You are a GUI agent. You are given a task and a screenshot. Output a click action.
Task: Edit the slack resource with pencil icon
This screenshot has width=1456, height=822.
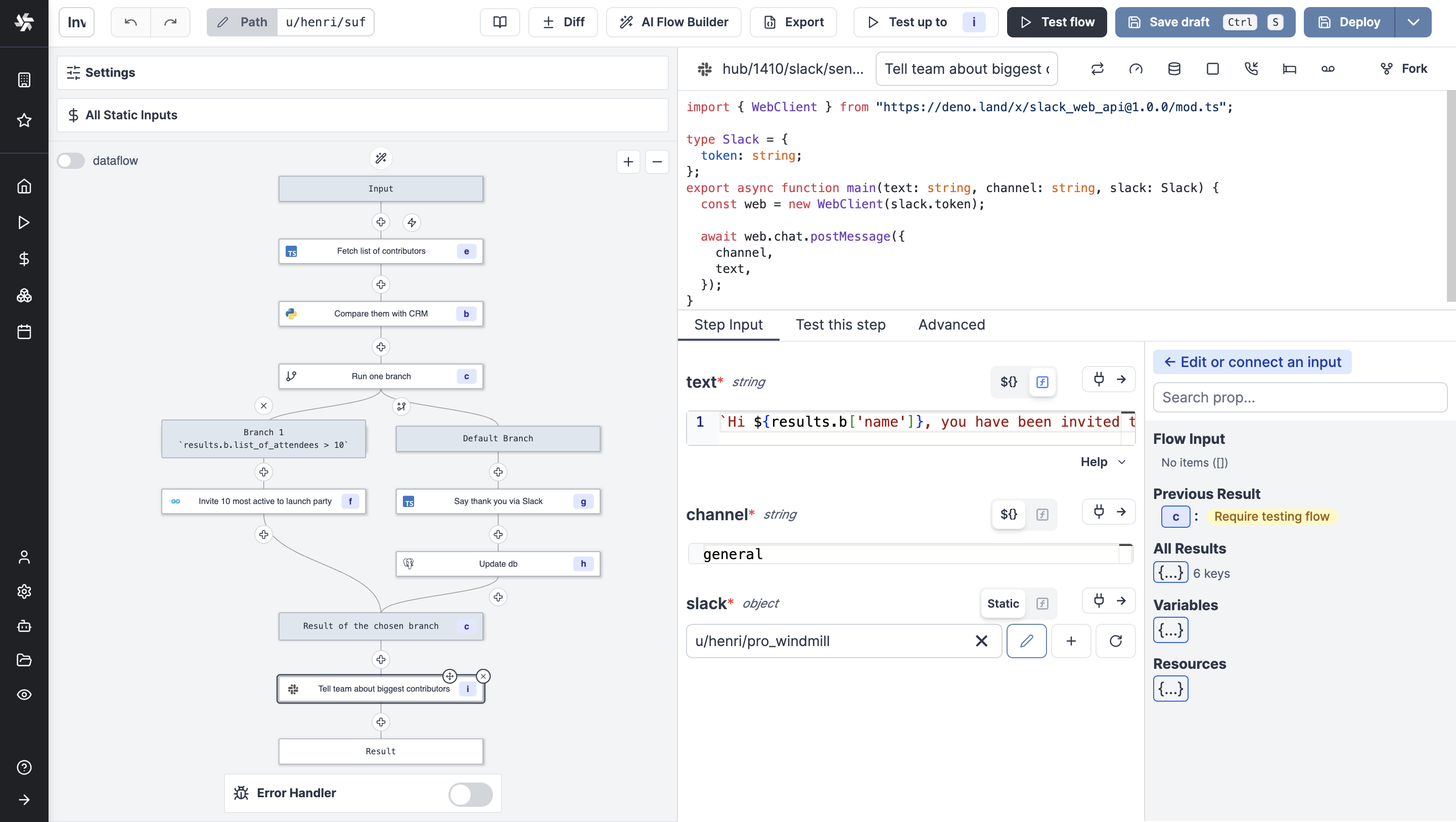pyautogui.click(x=1026, y=641)
